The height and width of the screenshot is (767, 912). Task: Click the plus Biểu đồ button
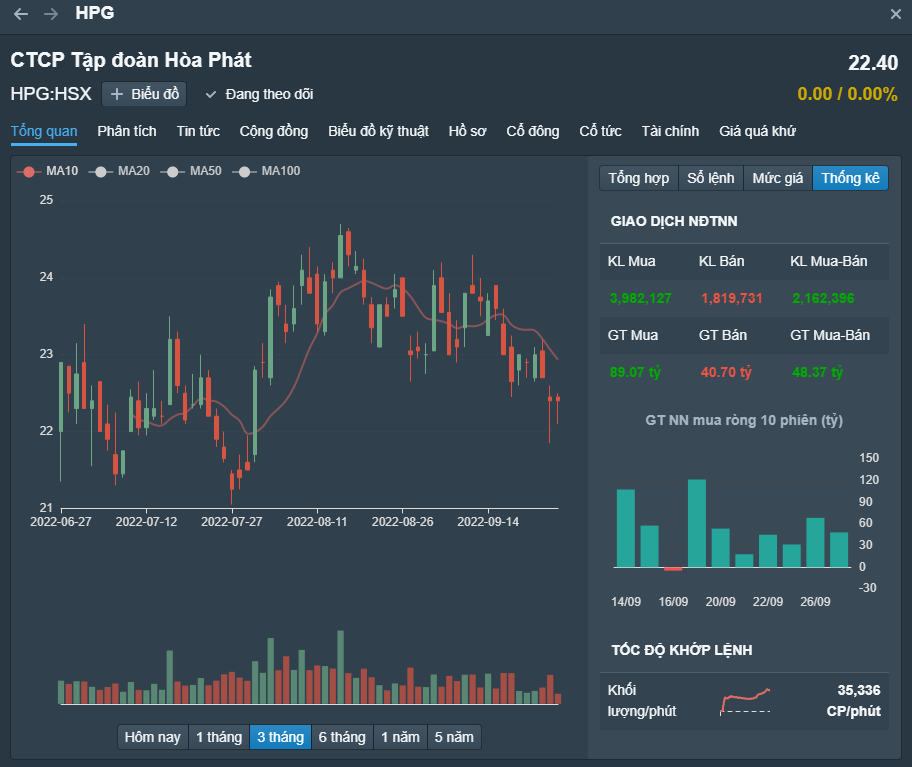[x=144, y=94]
